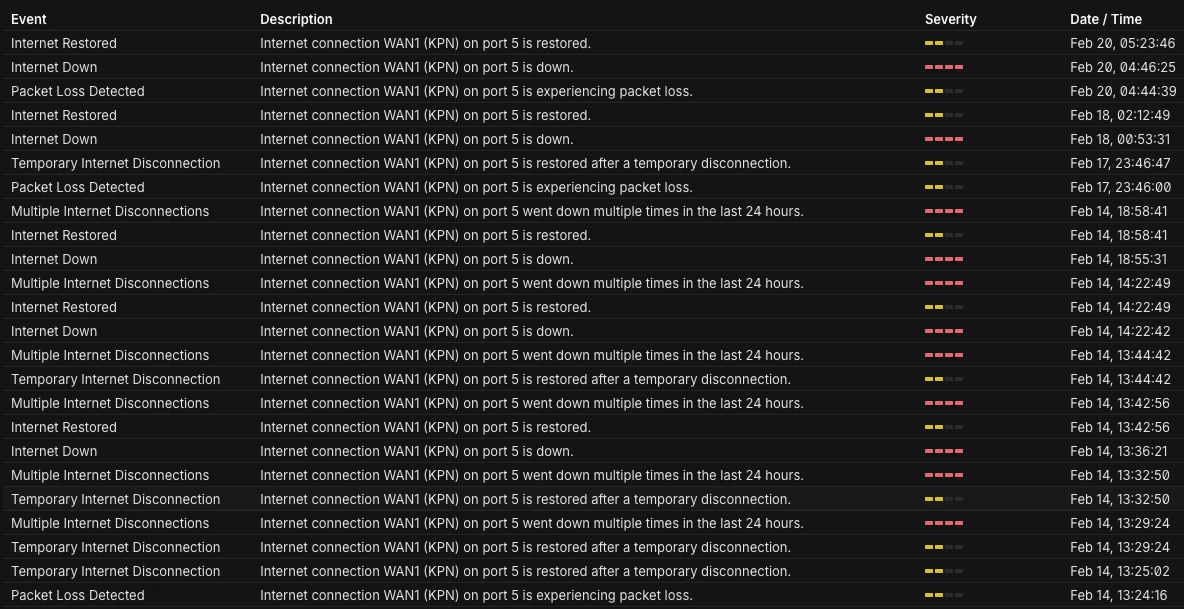Click red severity bar at Feb 20, 04:46:25
Image resolution: width=1184 pixels, height=609 pixels.
tap(943, 67)
